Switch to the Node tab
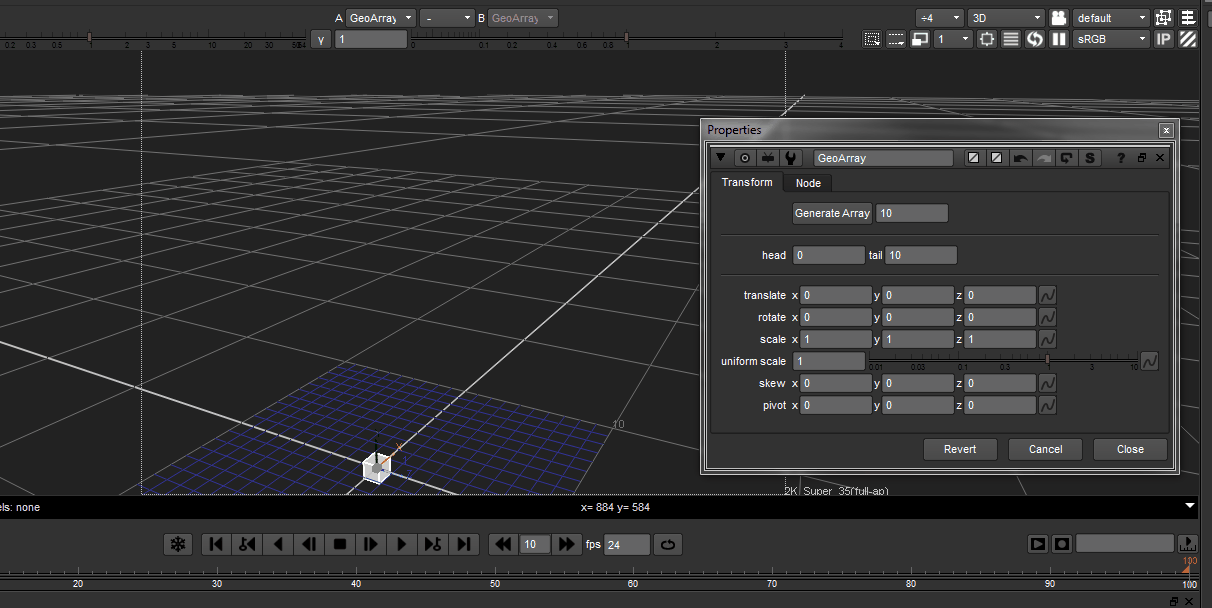This screenshot has width=1212, height=608. [808, 182]
